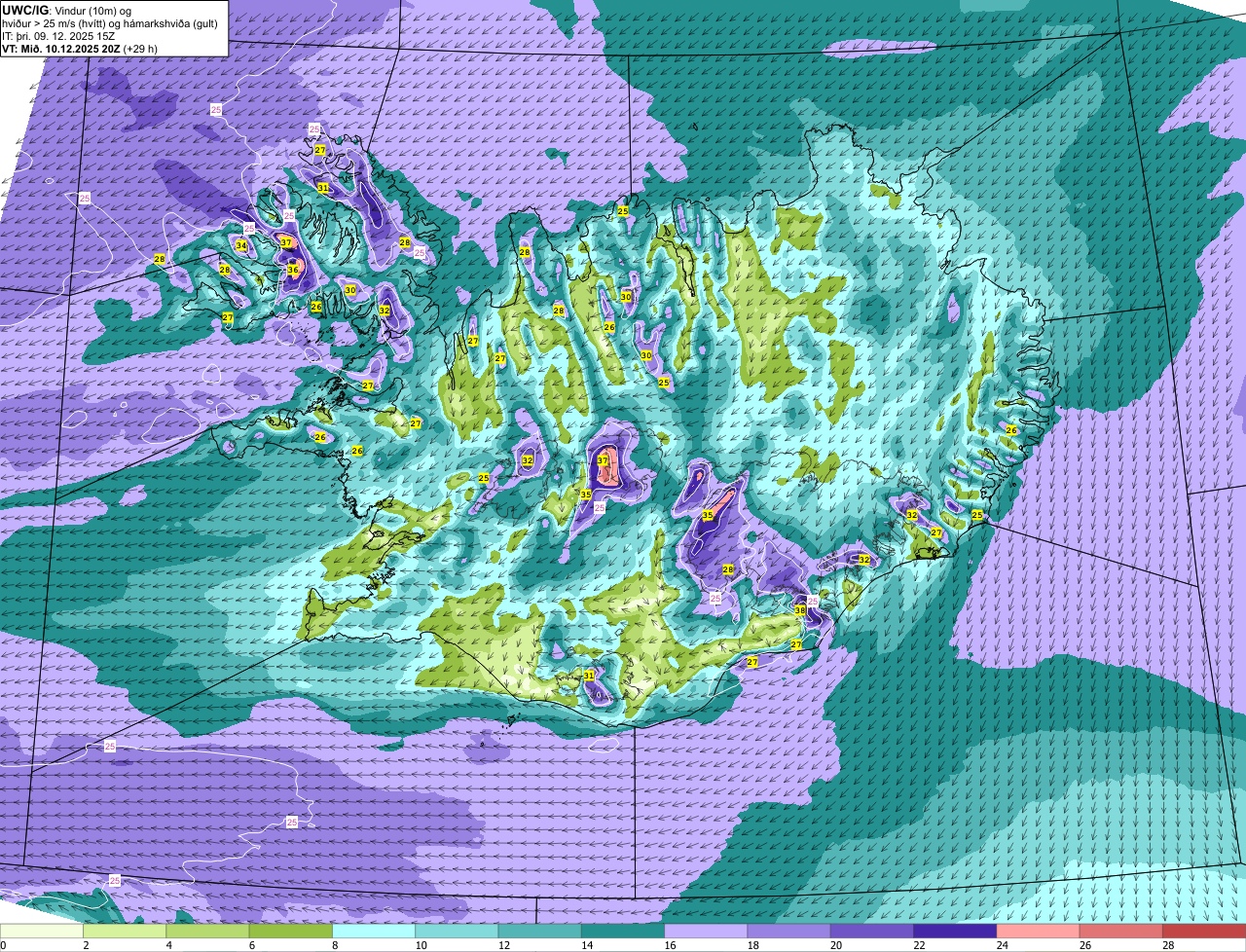The image size is (1246, 952).
Task: Select the 18–20 m/s purple legend swatch
Action: coord(789,931)
